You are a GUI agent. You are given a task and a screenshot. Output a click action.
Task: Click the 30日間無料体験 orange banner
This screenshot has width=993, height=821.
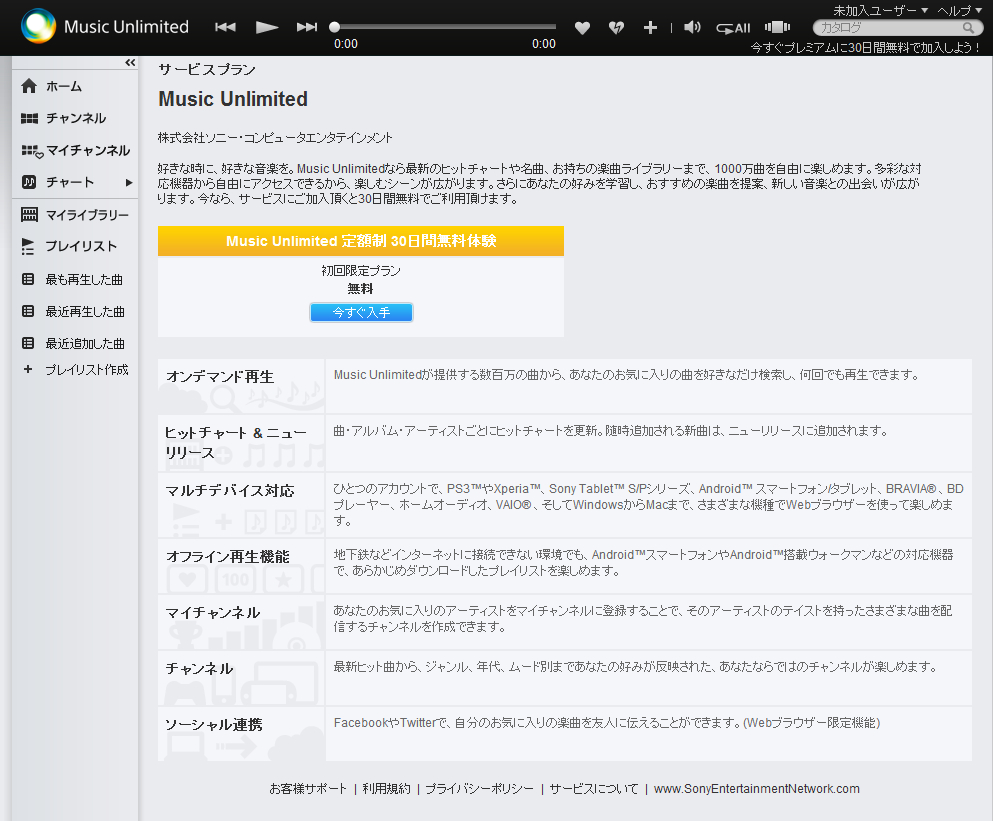[360, 241]
